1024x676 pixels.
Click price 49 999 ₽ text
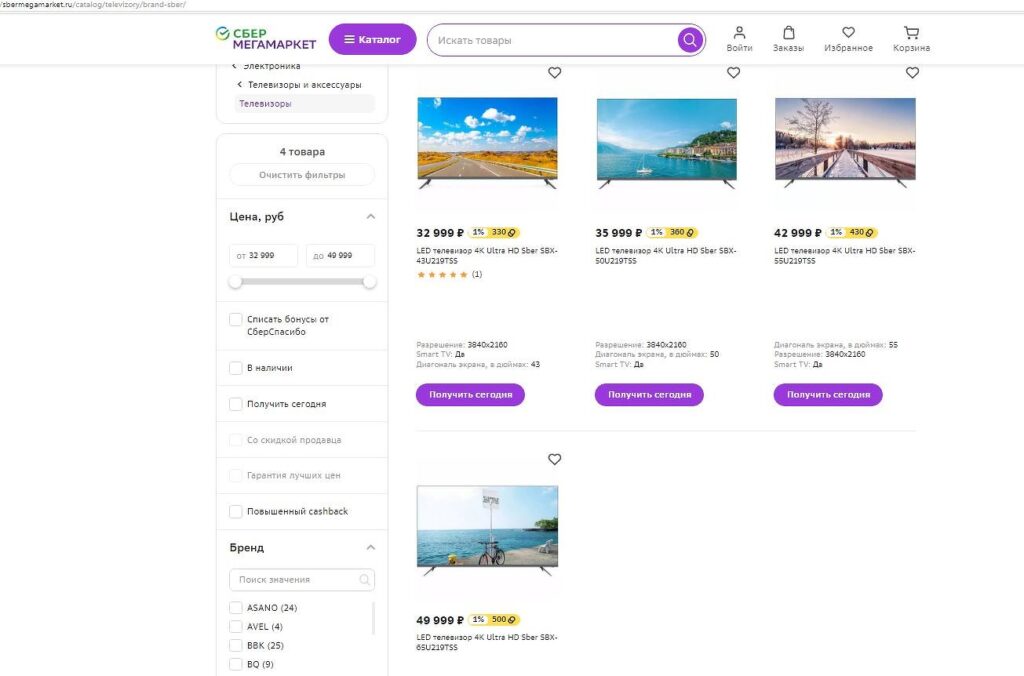pos(440,620)
